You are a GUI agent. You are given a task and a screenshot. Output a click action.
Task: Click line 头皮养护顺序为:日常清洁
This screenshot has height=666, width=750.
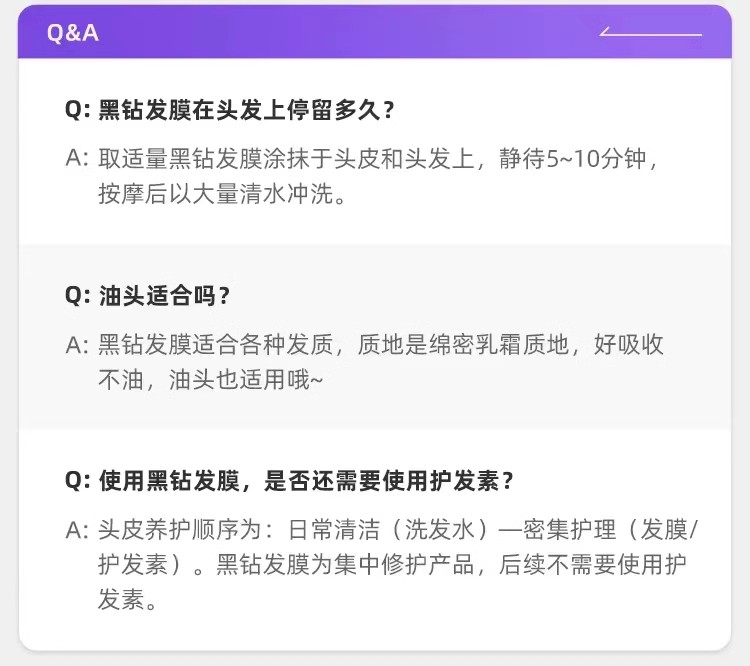(398, 530)
